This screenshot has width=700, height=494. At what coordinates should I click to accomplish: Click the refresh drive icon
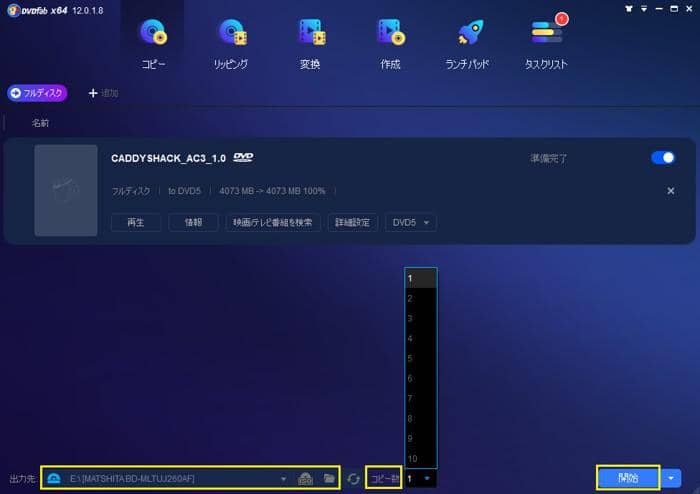pos(353,479)
